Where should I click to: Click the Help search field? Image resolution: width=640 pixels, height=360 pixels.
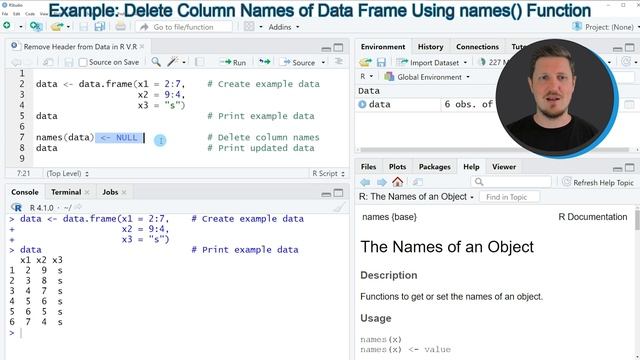pos(511,182)
